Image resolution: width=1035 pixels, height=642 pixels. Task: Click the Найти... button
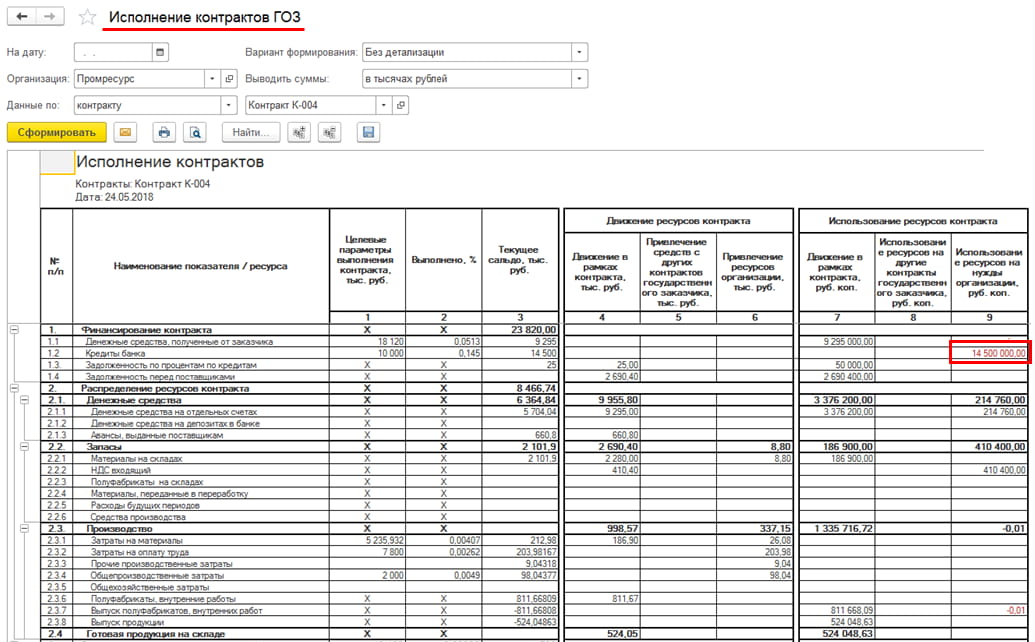251,133
